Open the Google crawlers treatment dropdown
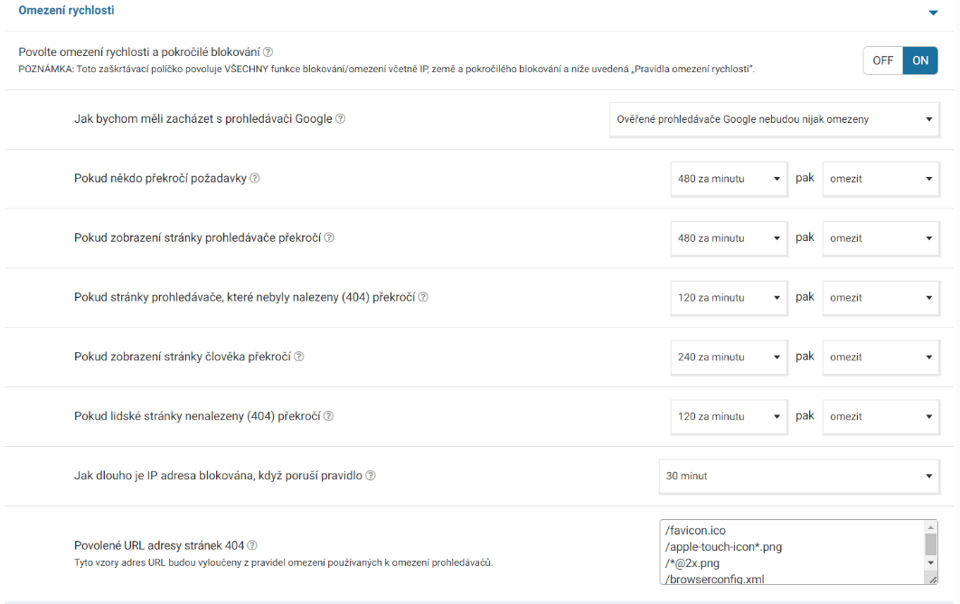This screenshot has width=960, height=604. point(774,119)
